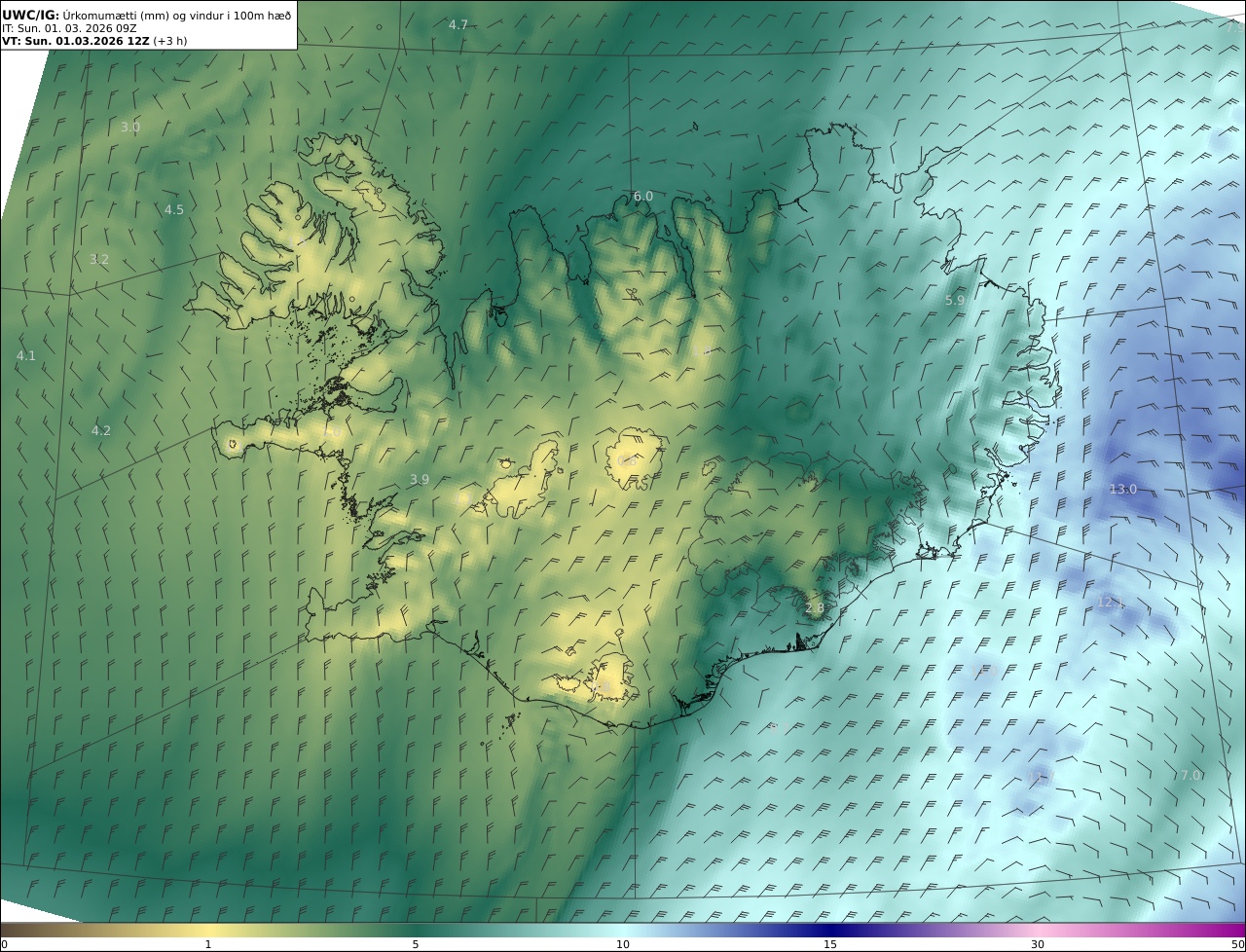Select the colorbar tick label '30'
Viewport: 1246px width, 952px height.
1038,944
